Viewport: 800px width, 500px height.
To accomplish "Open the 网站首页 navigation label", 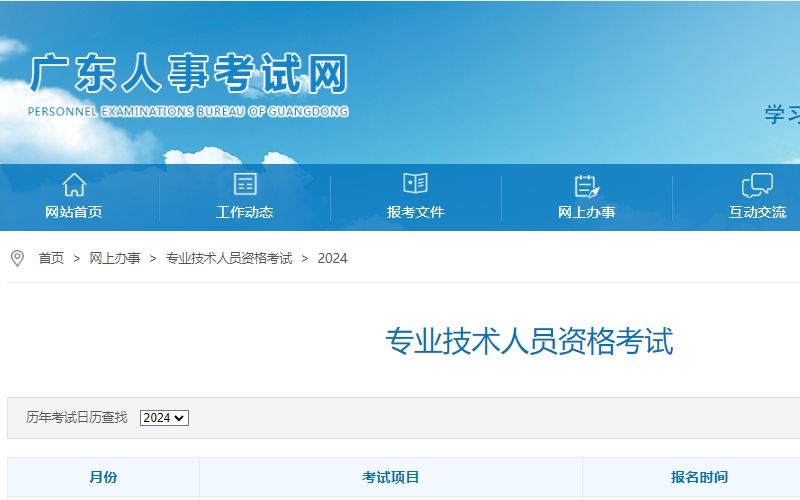I will coord(74,212).
